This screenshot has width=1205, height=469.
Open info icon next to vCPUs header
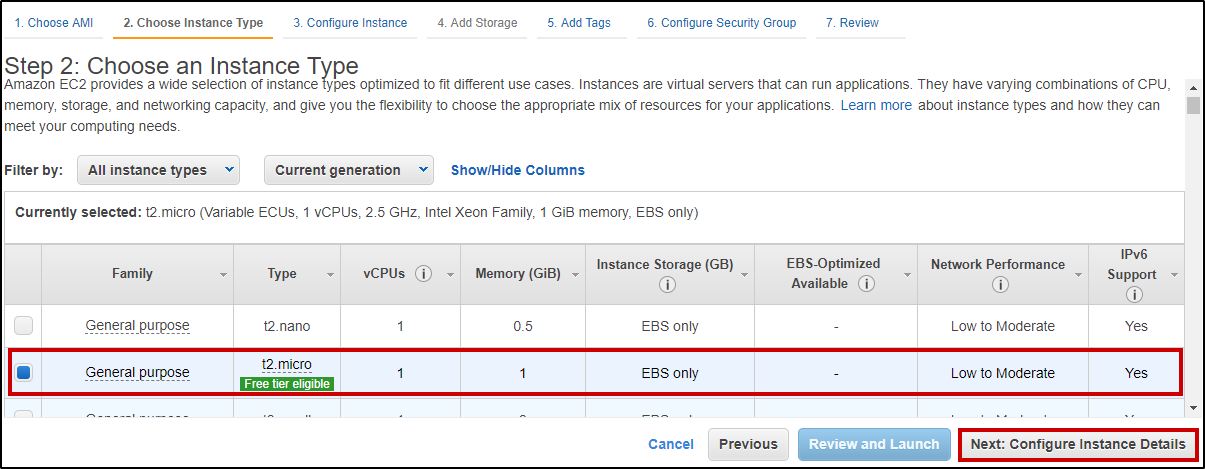point(423,274)
